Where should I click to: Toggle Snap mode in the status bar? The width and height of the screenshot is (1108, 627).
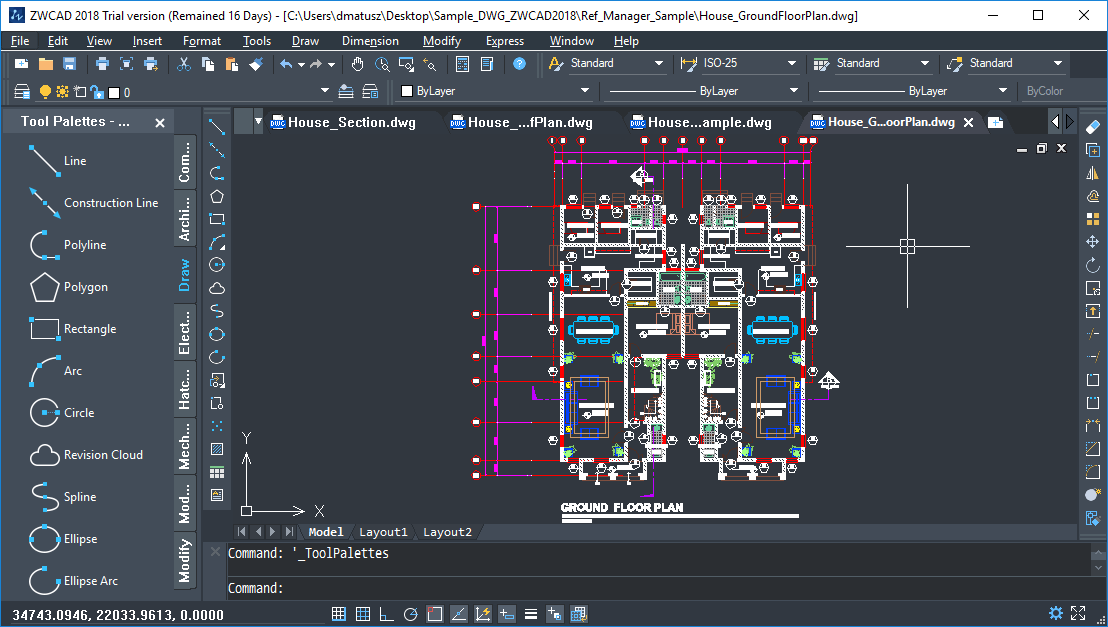coord(338,614)
